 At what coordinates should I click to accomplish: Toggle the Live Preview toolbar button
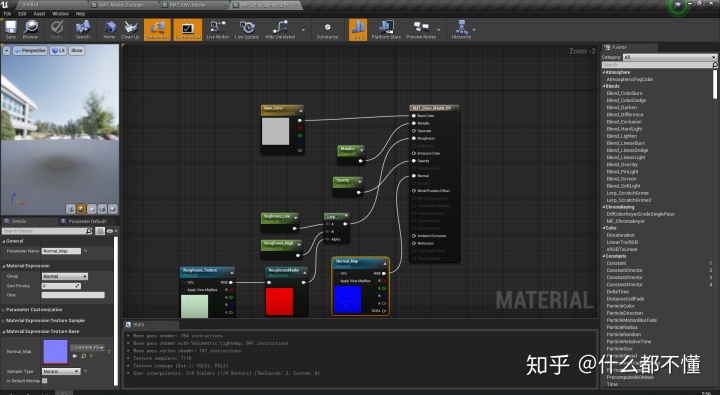tap(187, 29)
